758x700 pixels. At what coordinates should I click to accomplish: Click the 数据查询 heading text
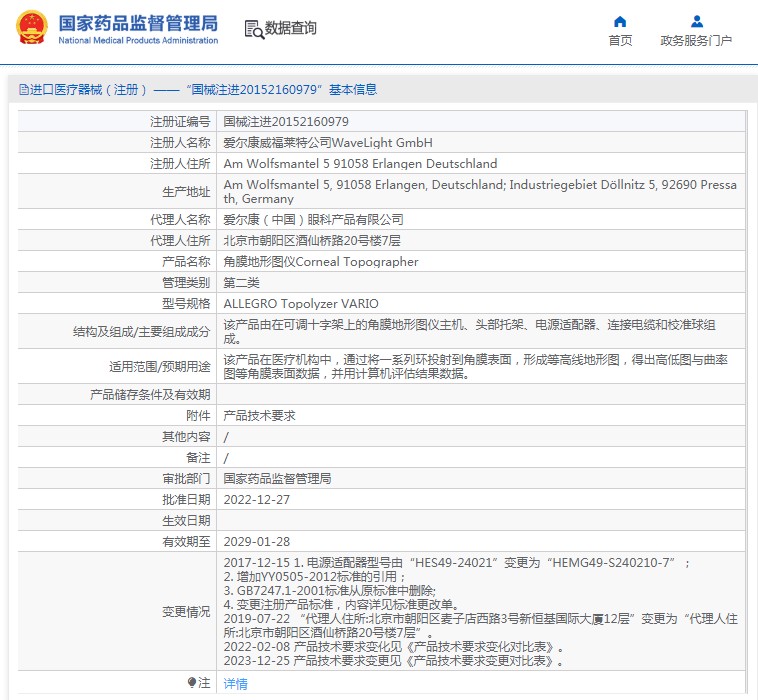pyautogui.click(x=291, y=28)
